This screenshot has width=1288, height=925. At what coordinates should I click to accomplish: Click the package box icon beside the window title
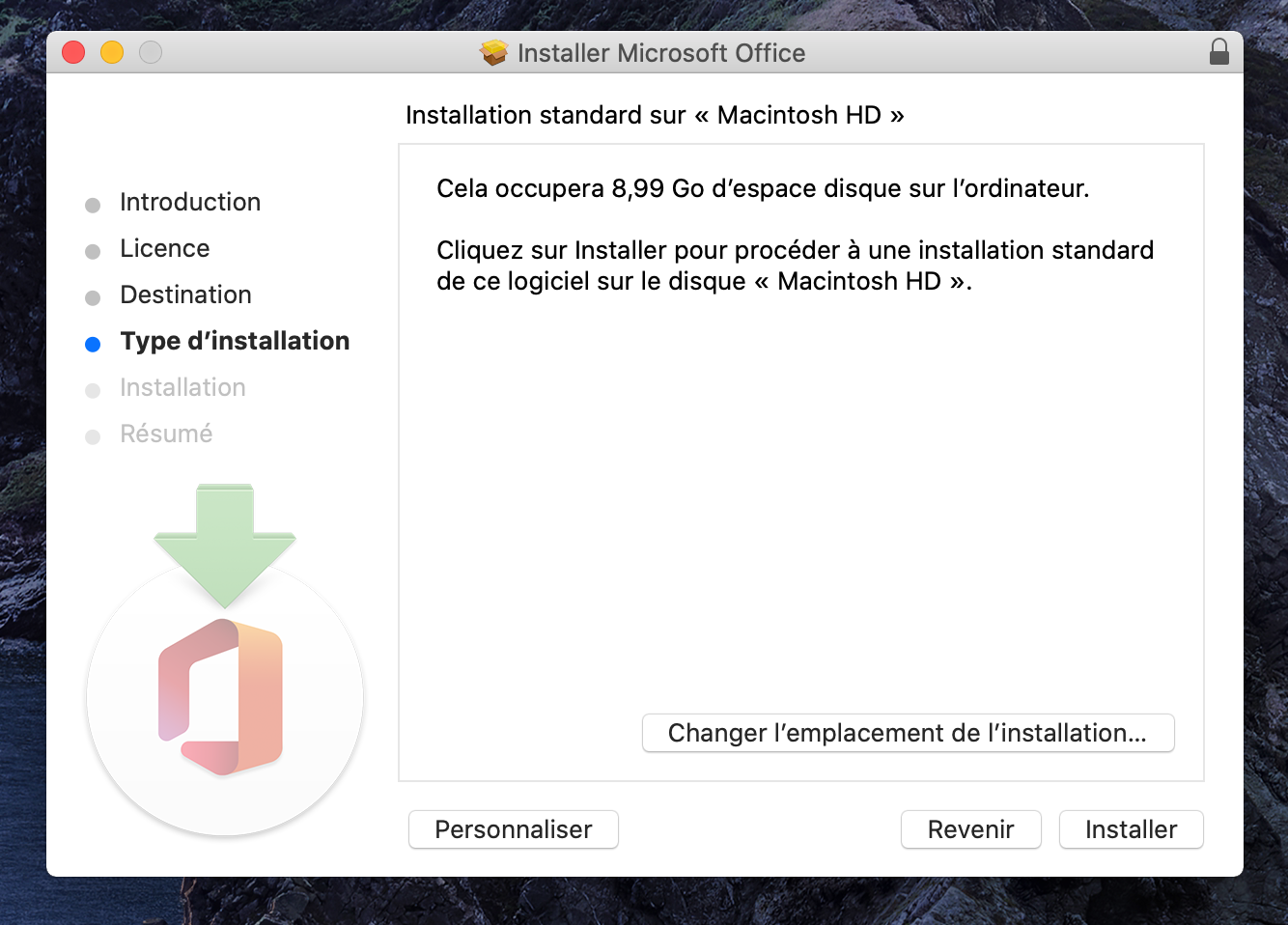point(493,53)
